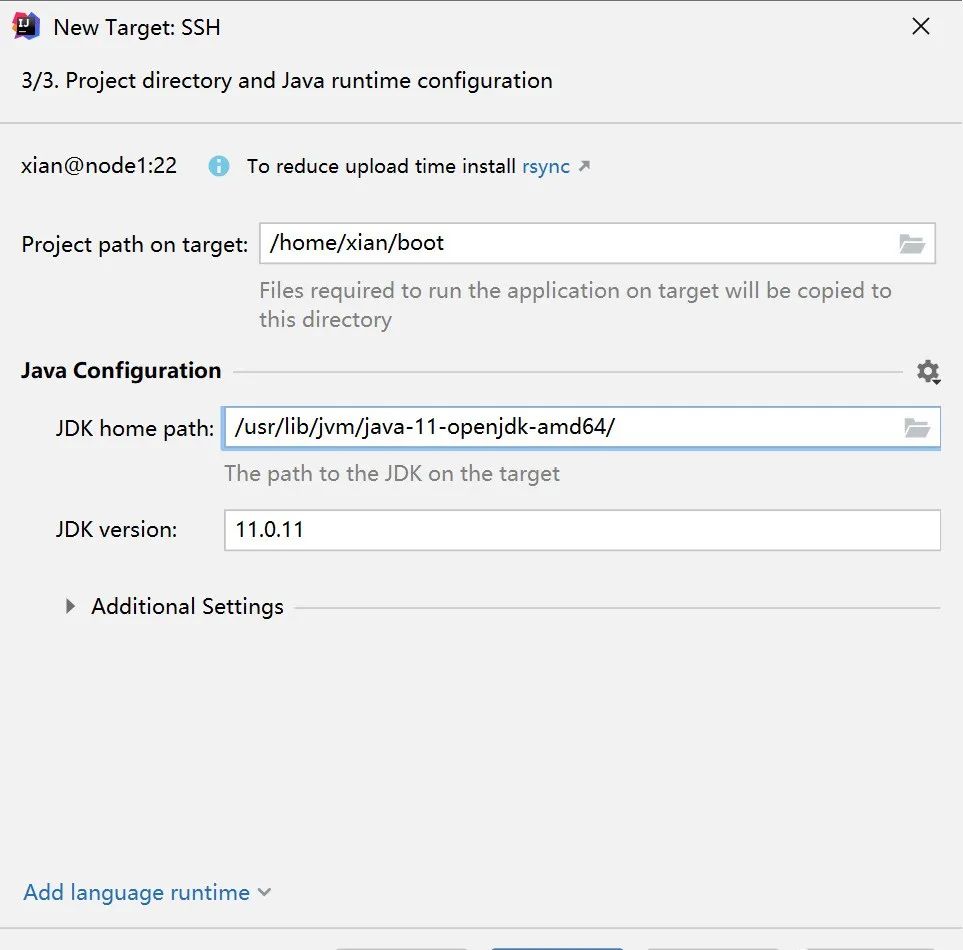Click the 'Project path on target:' label
This screenshot has width=963, height=950.
[135, 244]
